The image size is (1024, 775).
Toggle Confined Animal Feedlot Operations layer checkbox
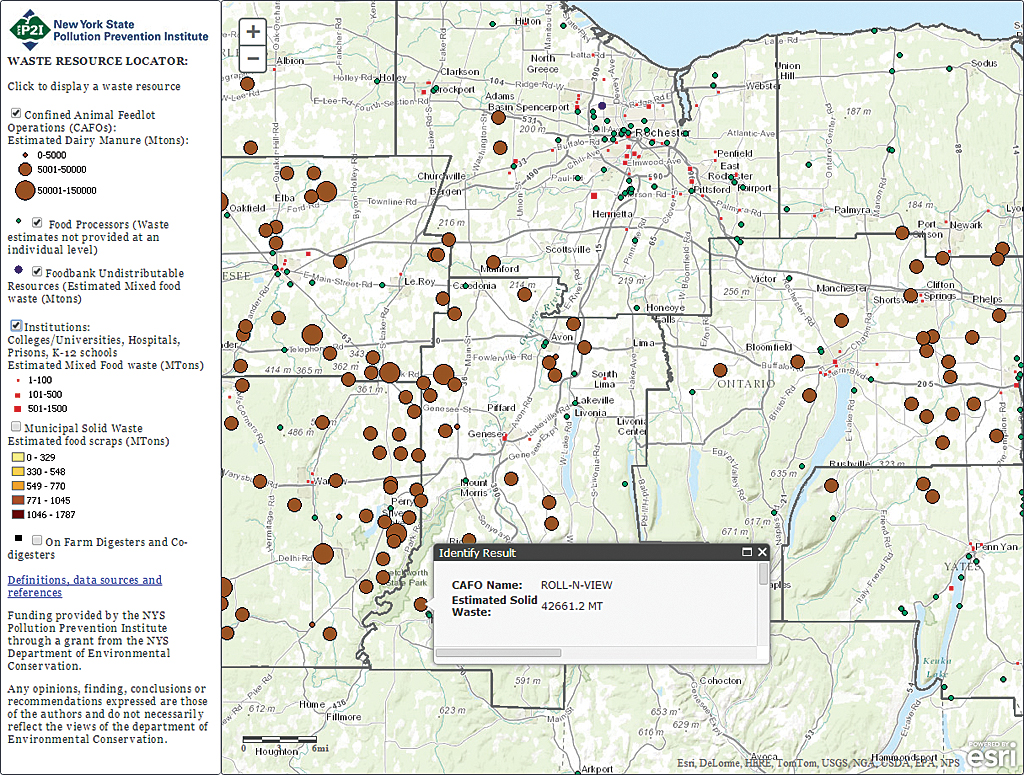point(16,114)
